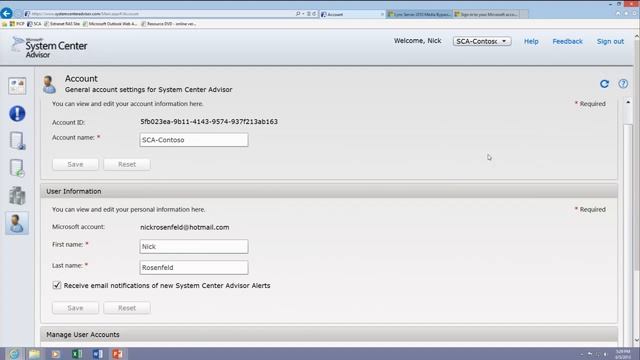This screenshot has height=360, width=640.
Task: Click the inner panel scroll up arrow
Action: point(628,102)
